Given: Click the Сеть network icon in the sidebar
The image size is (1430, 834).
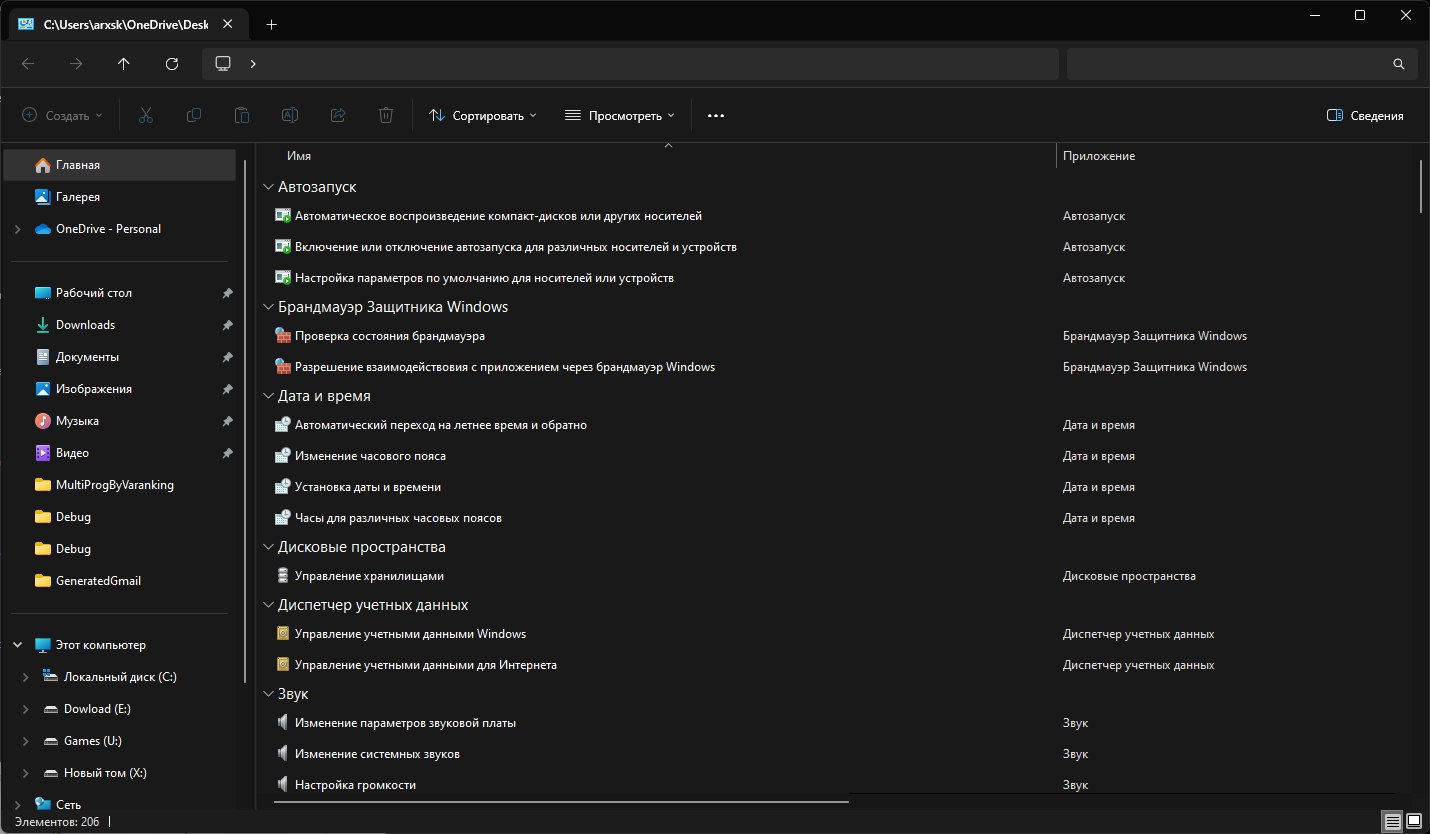Looking at the screenshot, I should (42, 804).
